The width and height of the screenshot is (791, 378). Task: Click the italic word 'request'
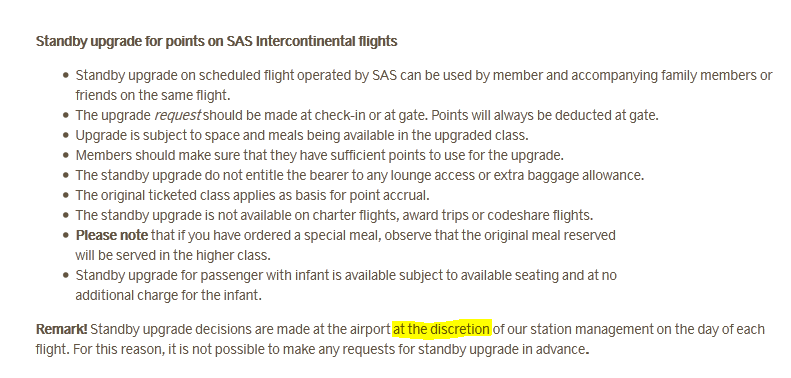pyautogui.click(x=177, y=116)
